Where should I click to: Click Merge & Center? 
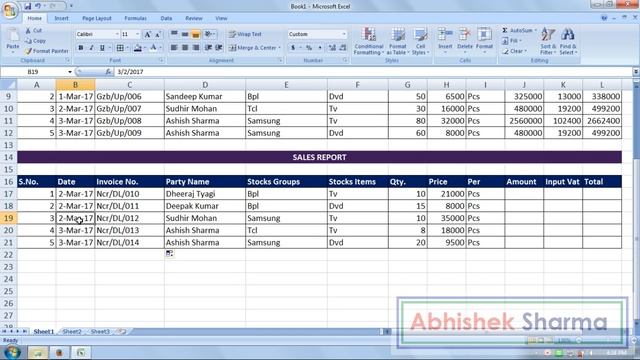(253, 48)
